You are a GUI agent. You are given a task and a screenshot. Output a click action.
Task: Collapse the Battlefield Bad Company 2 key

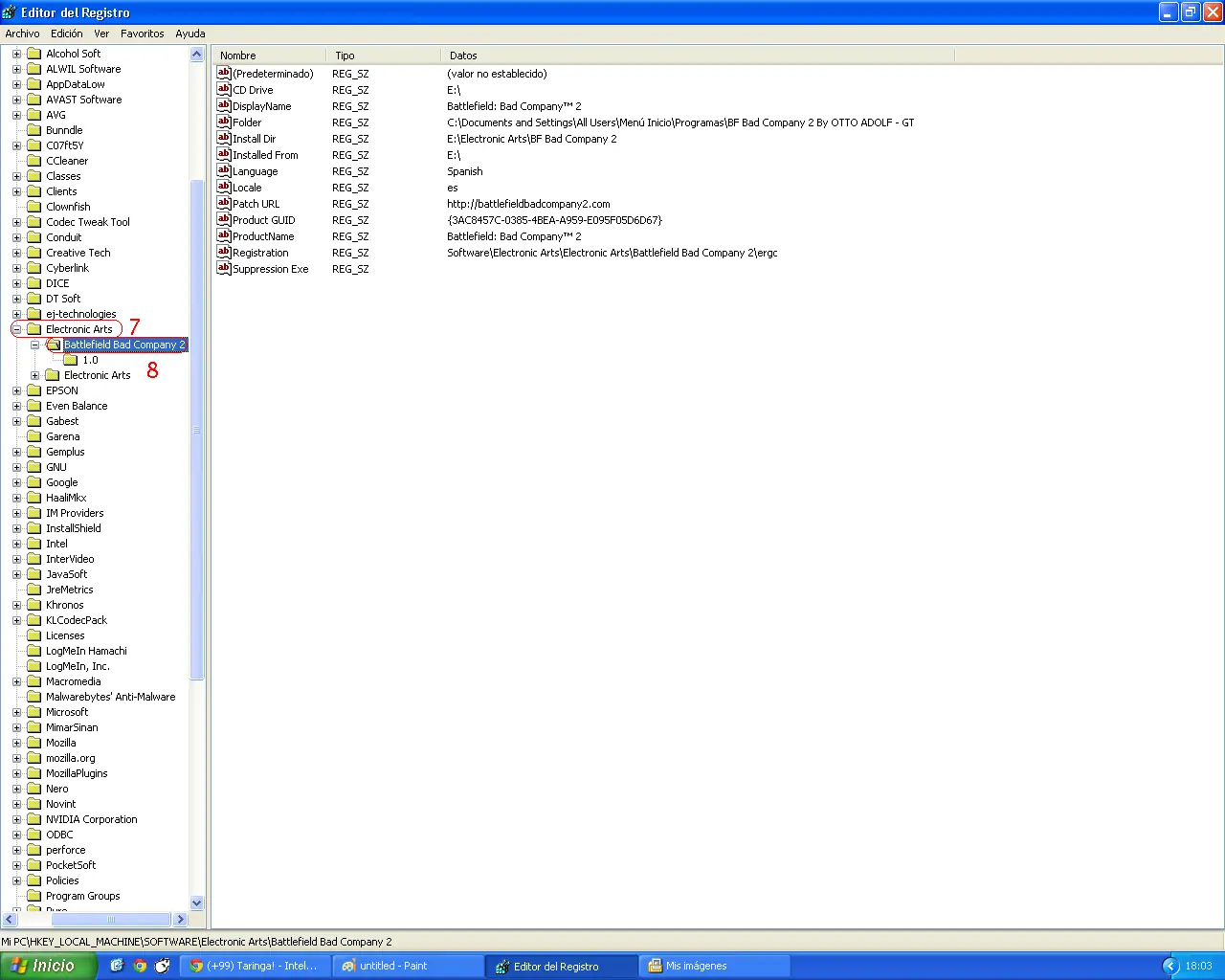(x=34, y=345)
